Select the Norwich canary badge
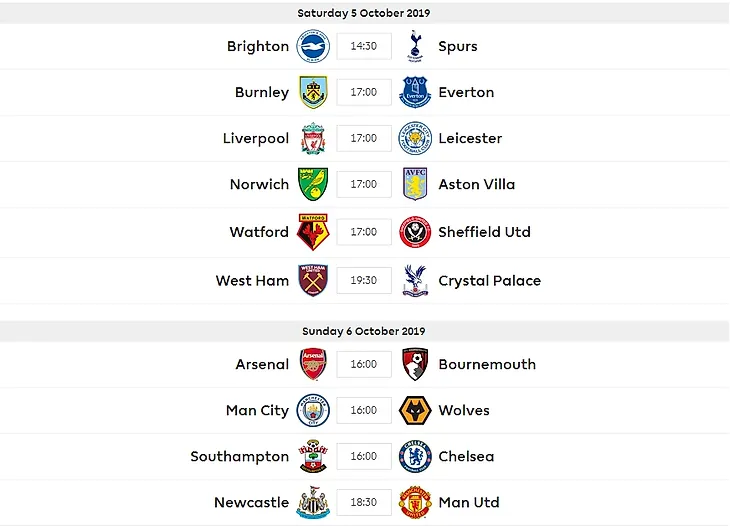Screen dimensions: 730x526 pos(313,184)
